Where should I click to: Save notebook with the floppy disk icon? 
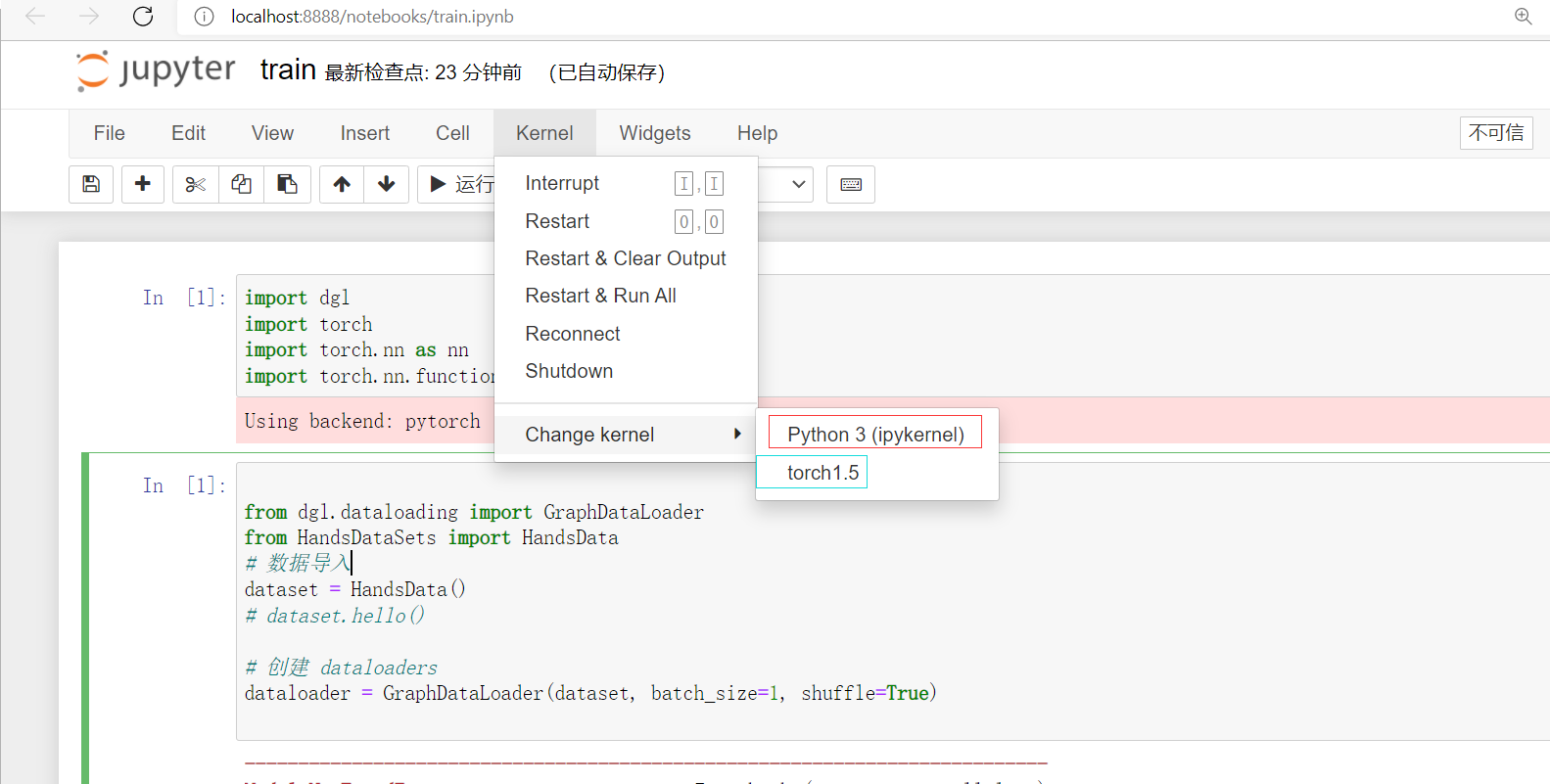click(x=91, y=184)
